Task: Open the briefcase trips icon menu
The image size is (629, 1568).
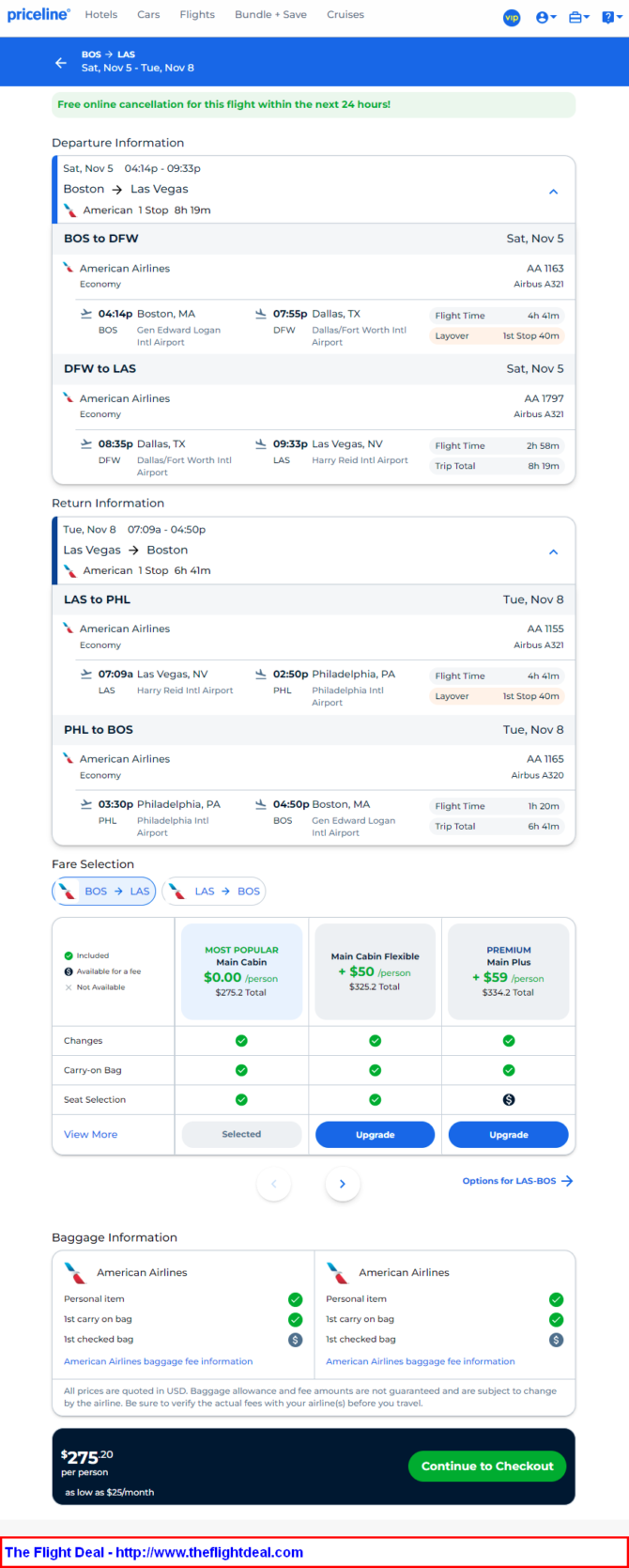Action: point(578,17)
